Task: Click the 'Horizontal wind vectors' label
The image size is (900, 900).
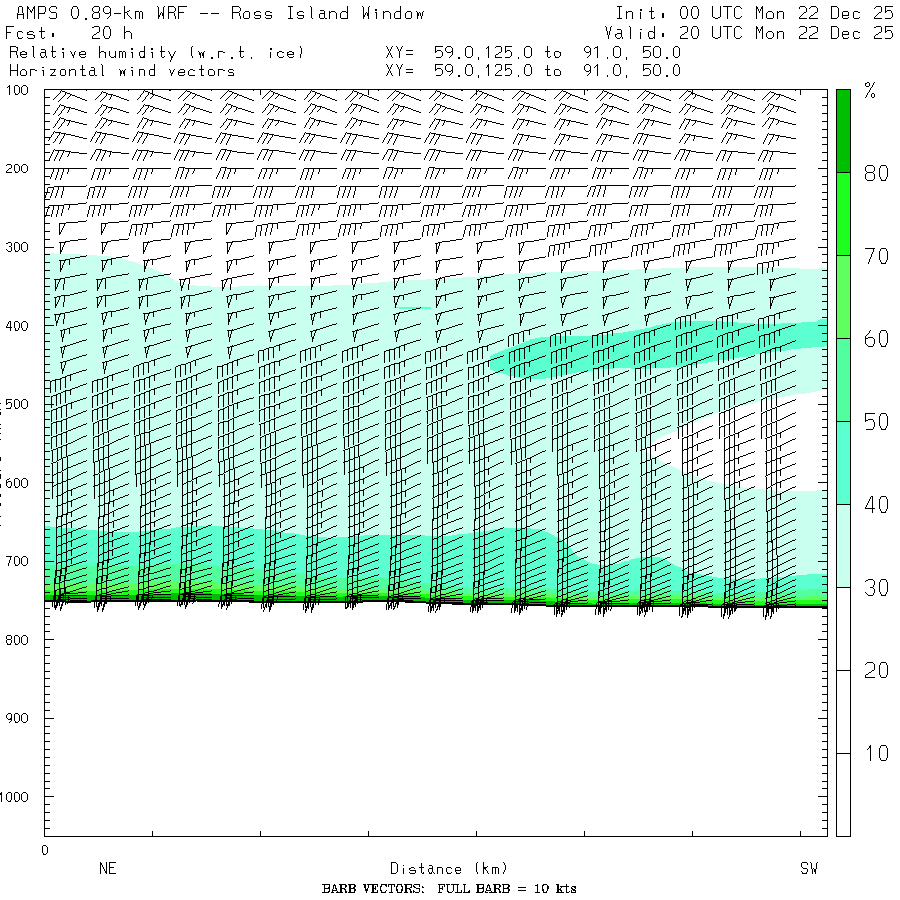Action: [122, 71]
